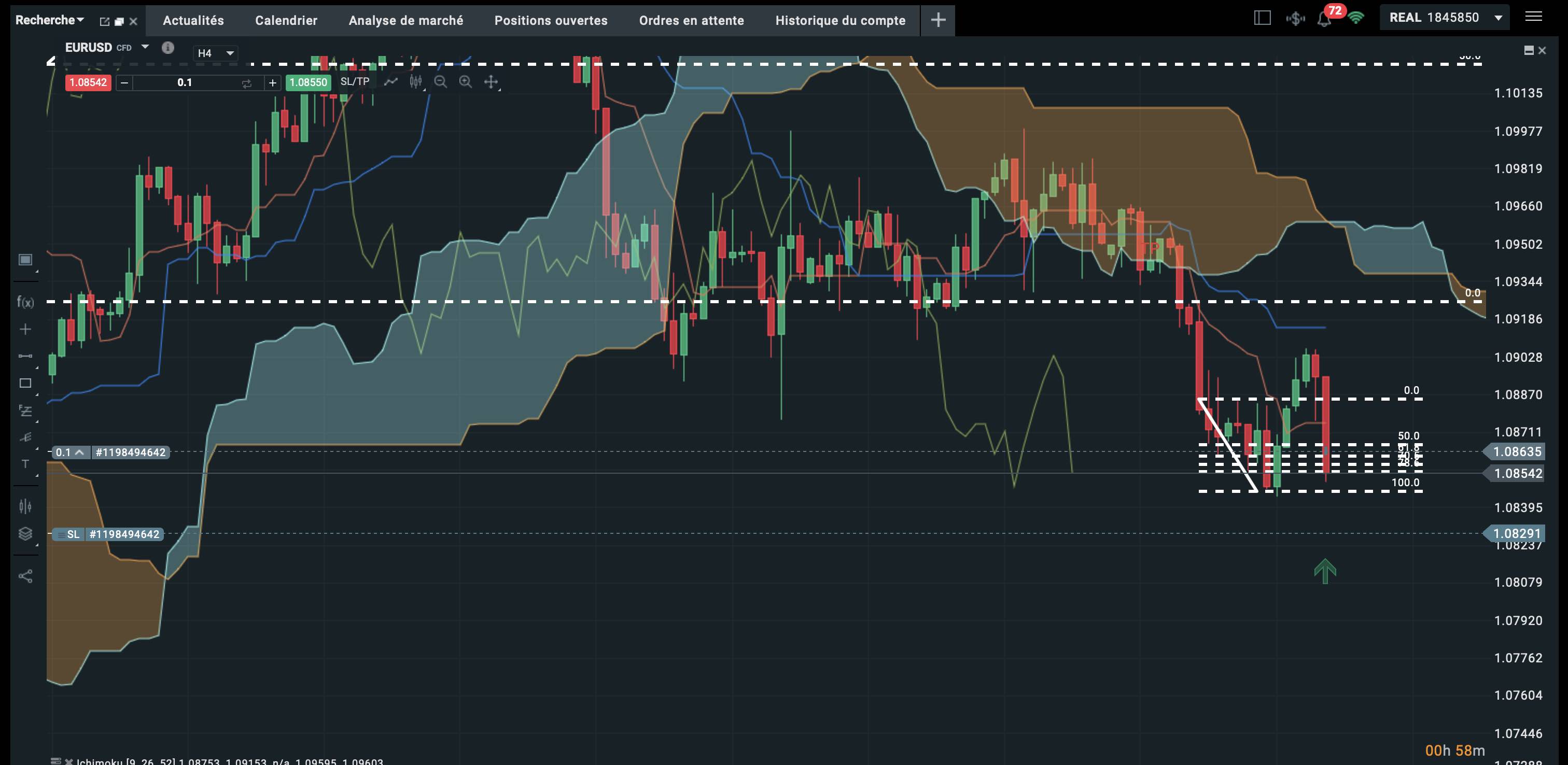Toggle the volume unit swap icon

(x=246, y=83)
